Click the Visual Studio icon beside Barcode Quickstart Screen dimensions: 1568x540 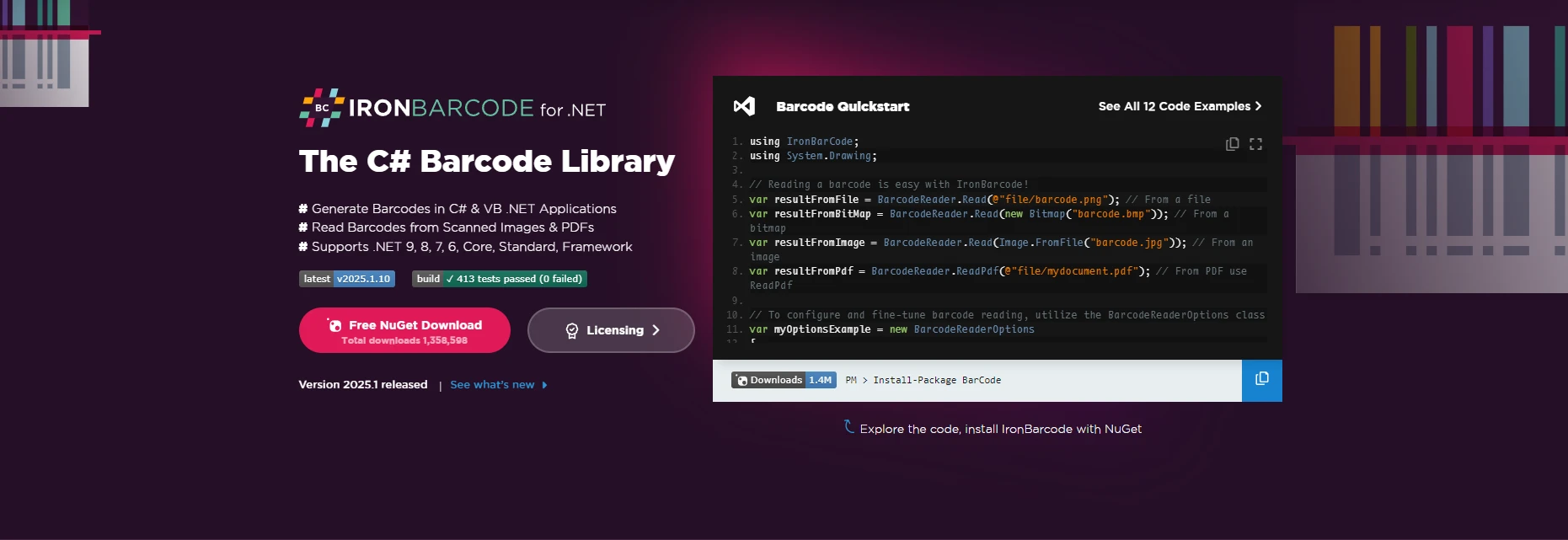click(744, 106)
